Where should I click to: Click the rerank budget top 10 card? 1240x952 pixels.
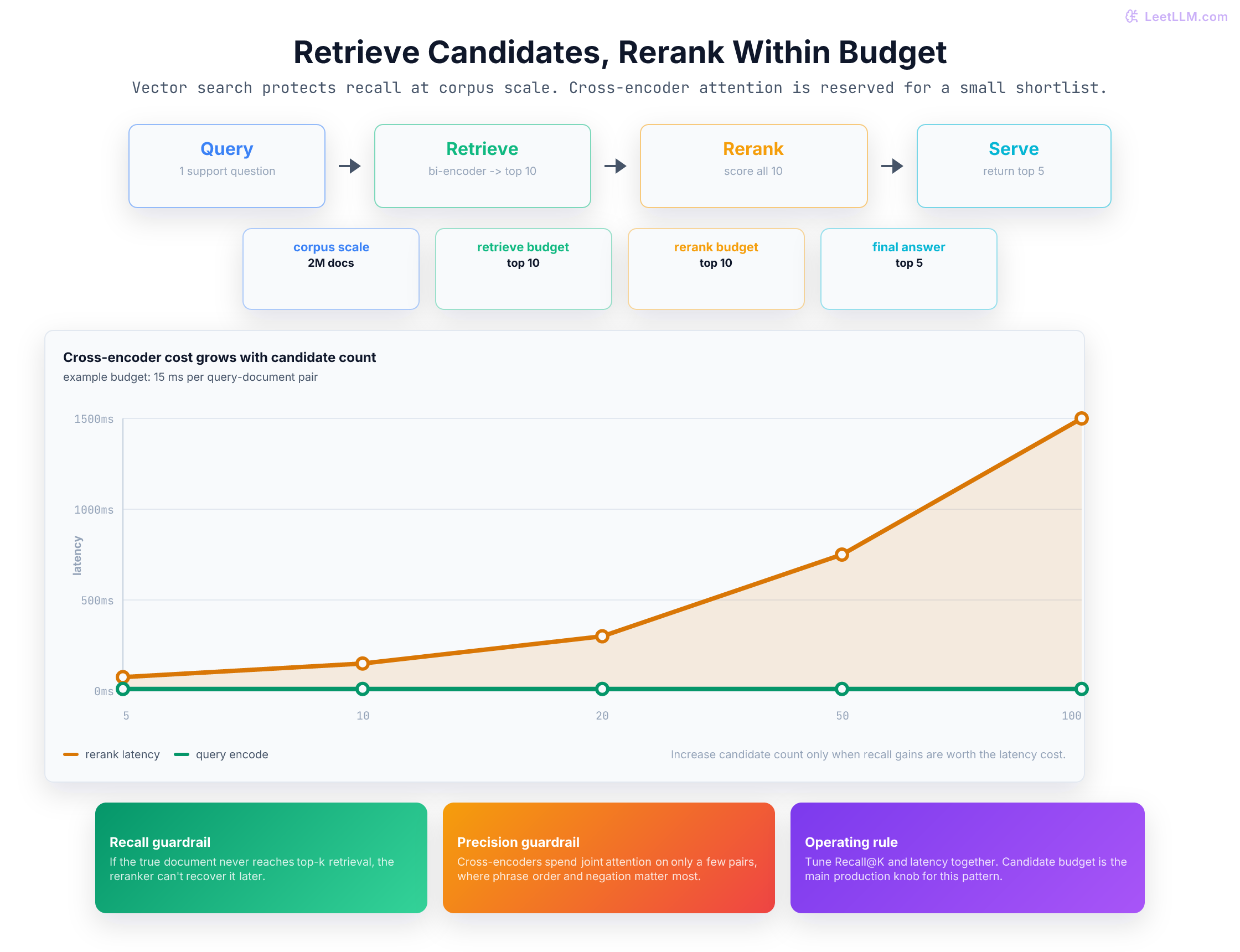click(x=716, y=268)
